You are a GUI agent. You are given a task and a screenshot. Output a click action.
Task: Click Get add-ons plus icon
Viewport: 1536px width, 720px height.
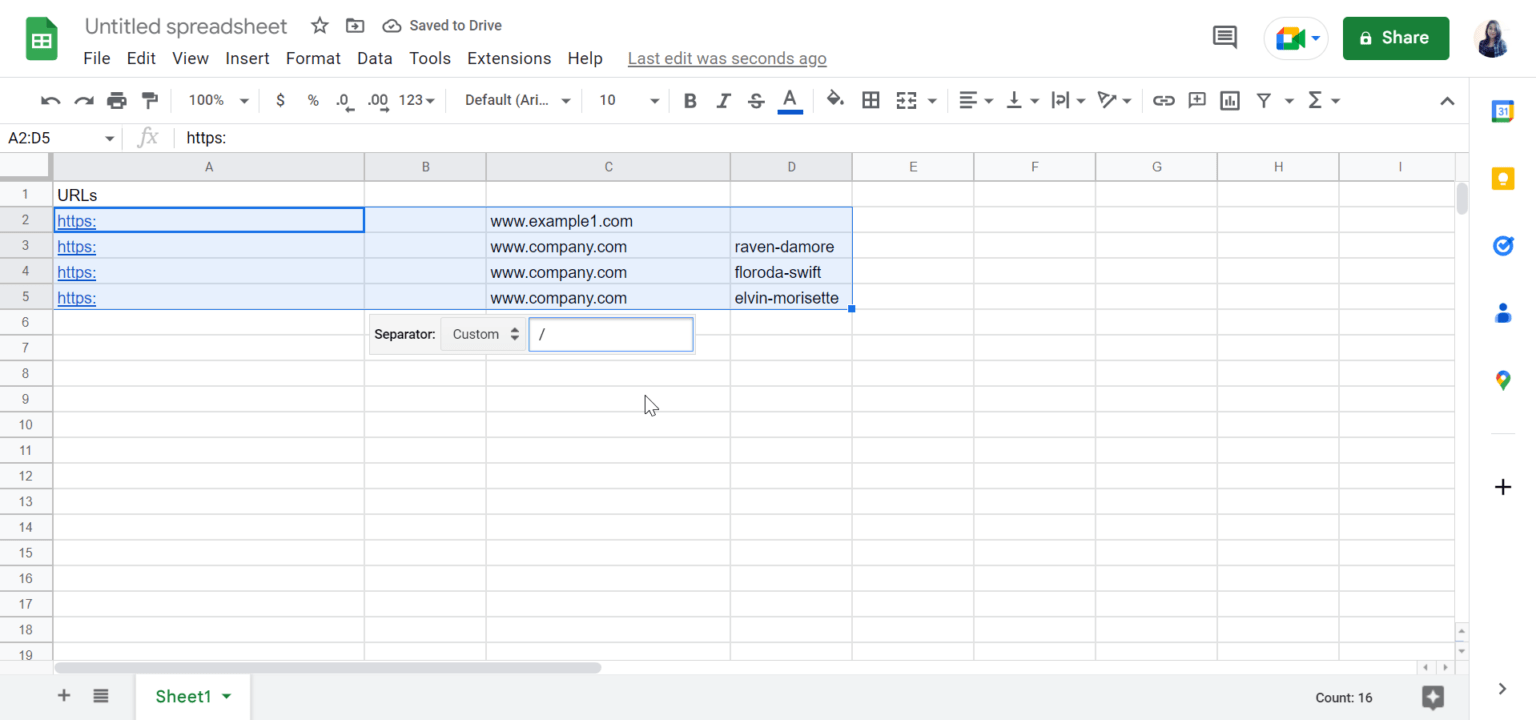click(x=1502, y=487)
